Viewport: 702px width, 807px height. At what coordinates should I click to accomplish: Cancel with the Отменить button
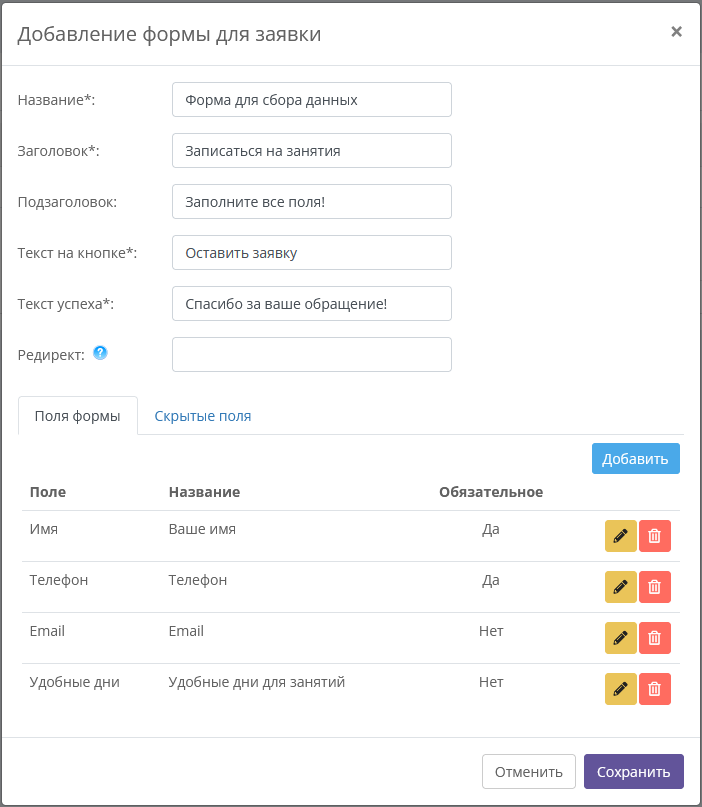529,771
